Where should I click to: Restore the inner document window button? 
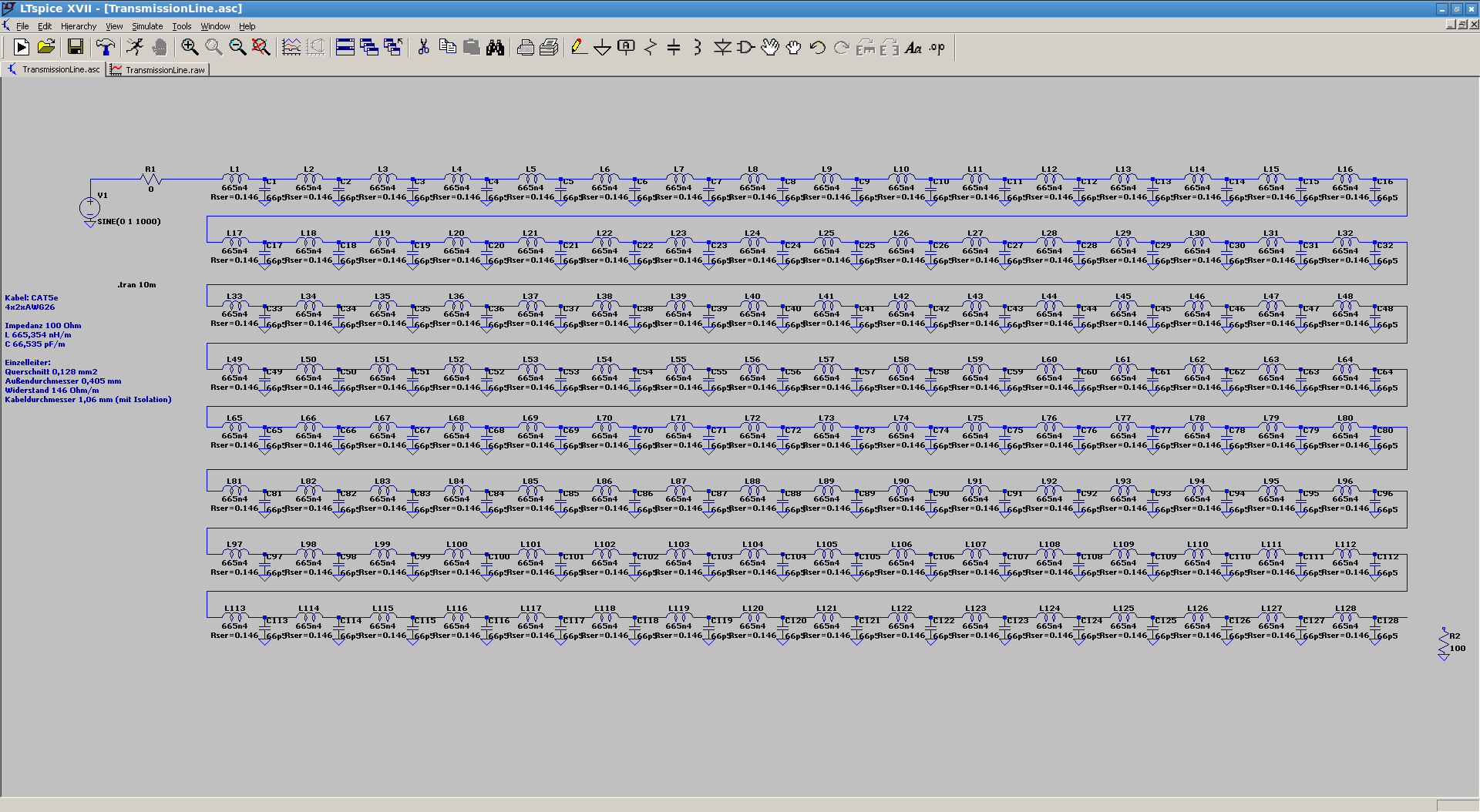click(x=1461, y=25)
